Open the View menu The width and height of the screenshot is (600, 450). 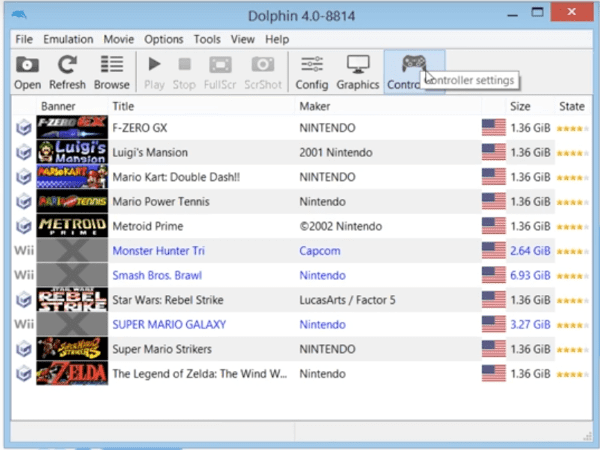pos(243,39)
